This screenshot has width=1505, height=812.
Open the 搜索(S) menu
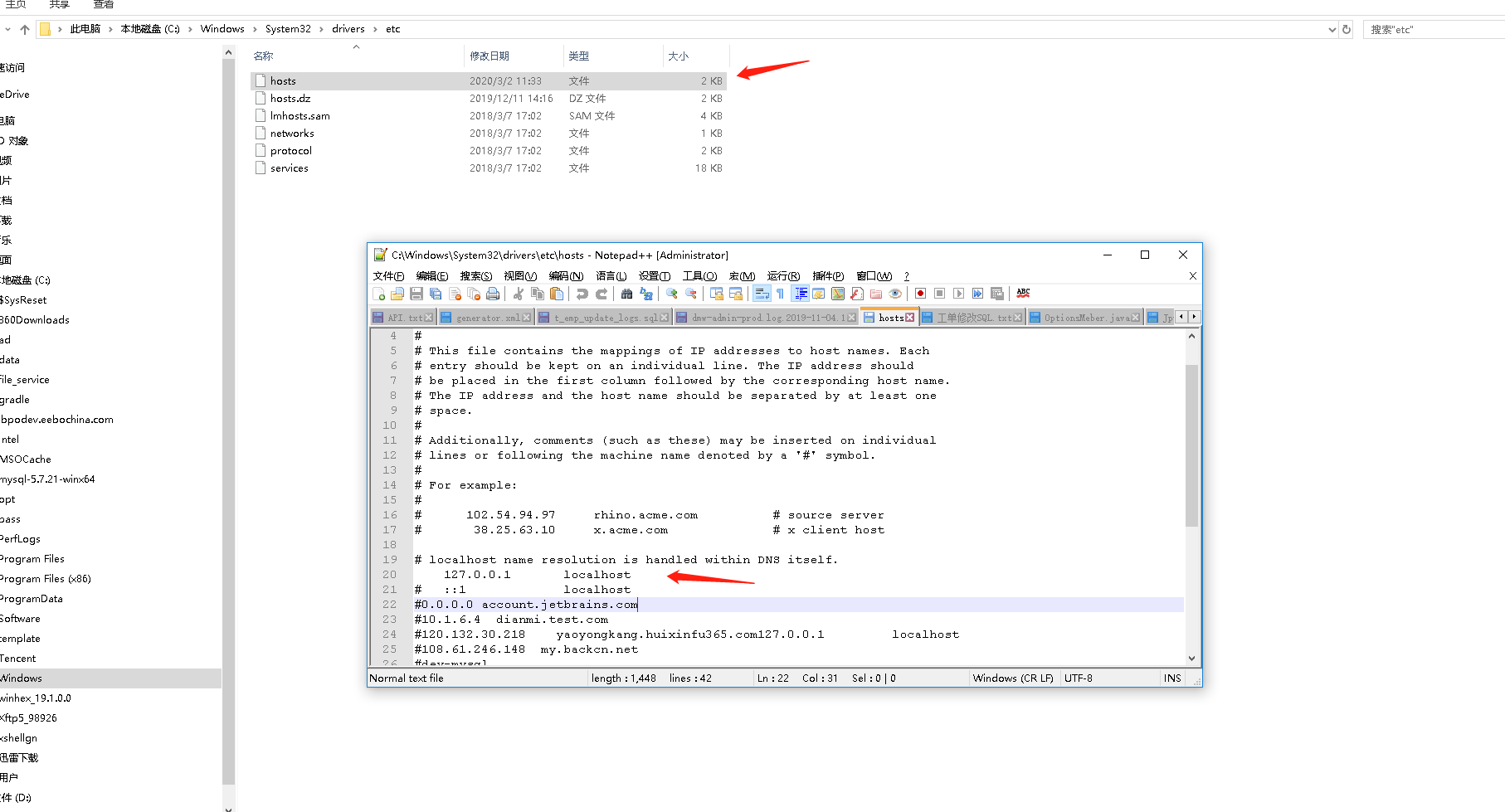click(476, 276)
